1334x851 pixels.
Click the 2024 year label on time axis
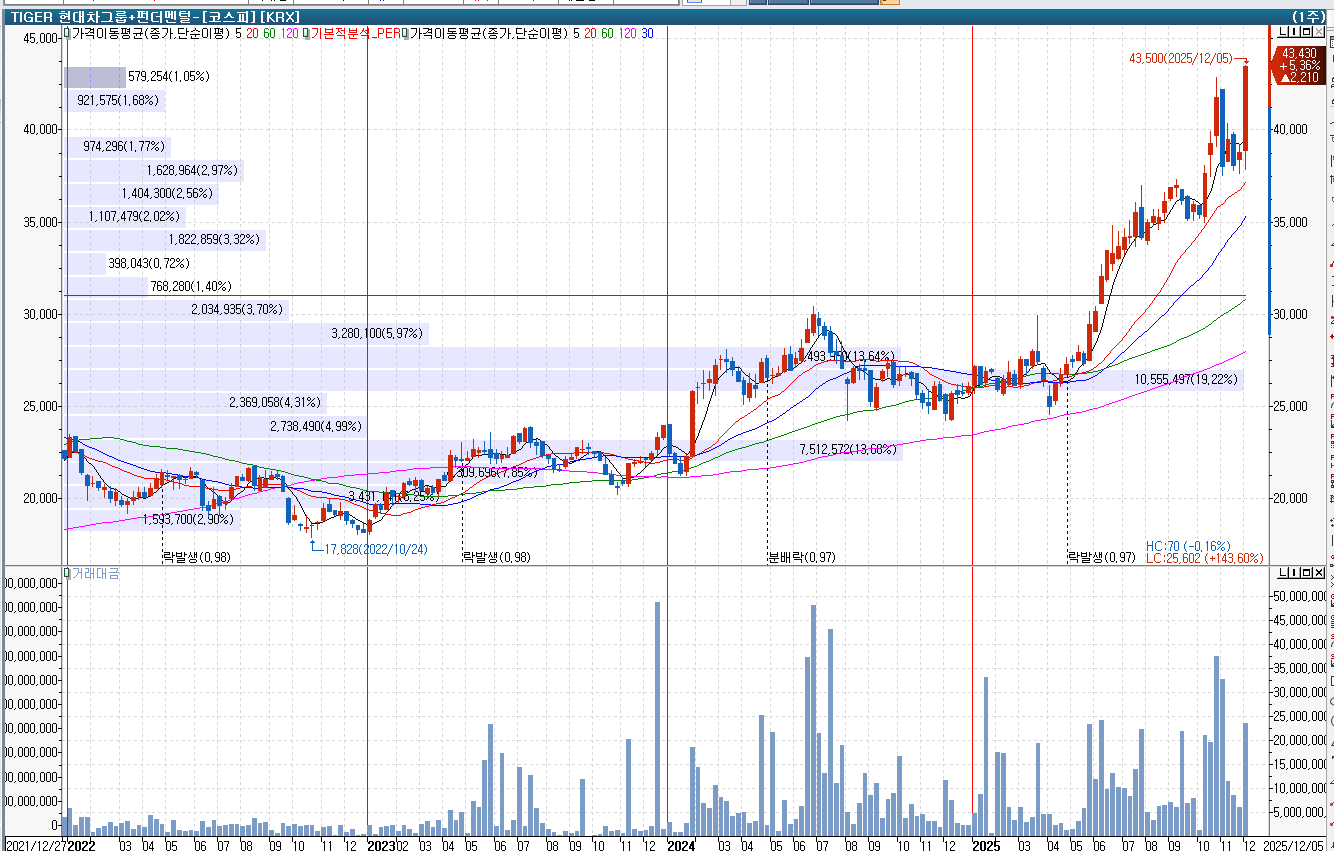[681, 844]
